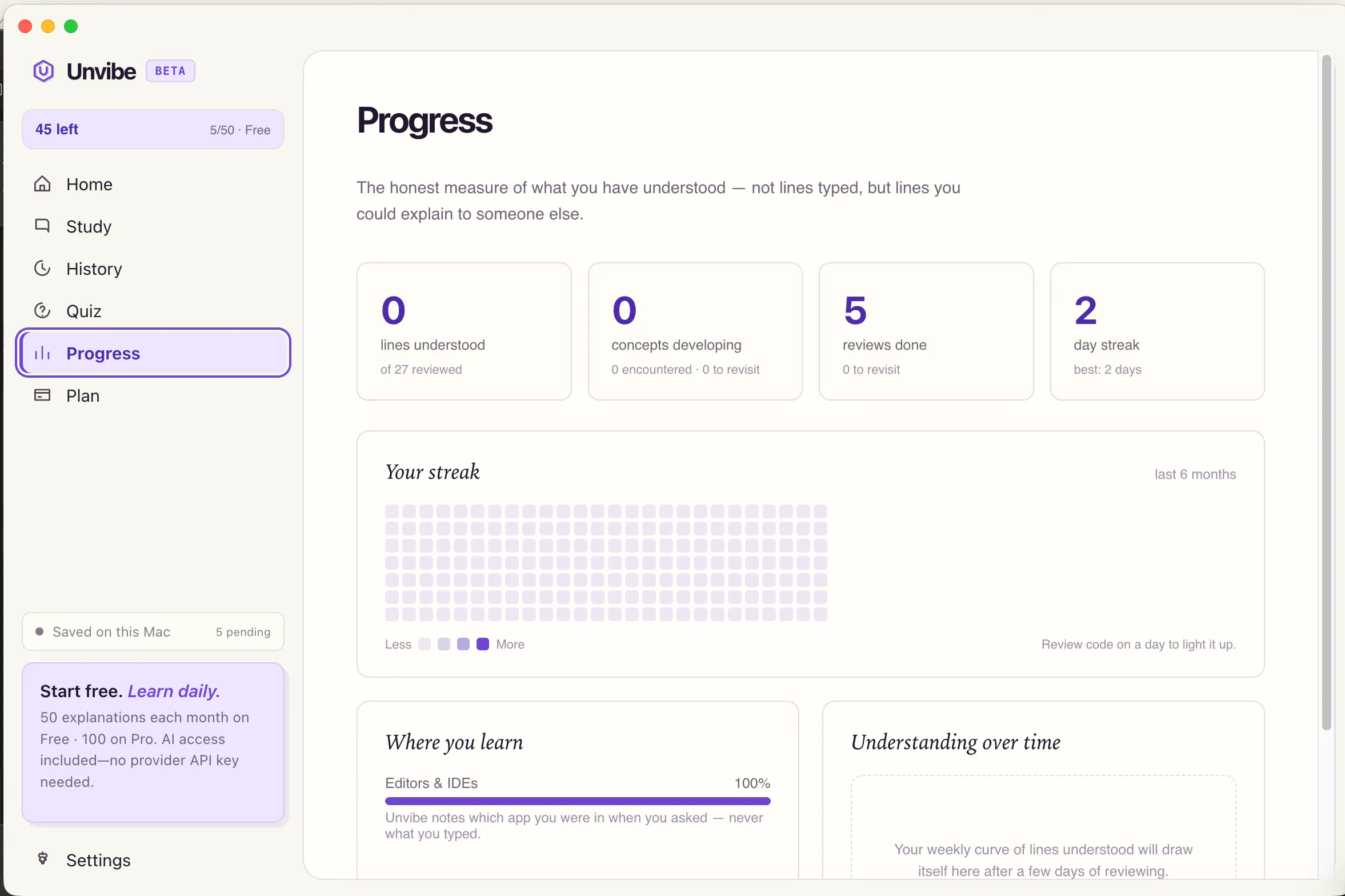Click the 0 encountered · 0 to revisit text

tap(686, 369)
